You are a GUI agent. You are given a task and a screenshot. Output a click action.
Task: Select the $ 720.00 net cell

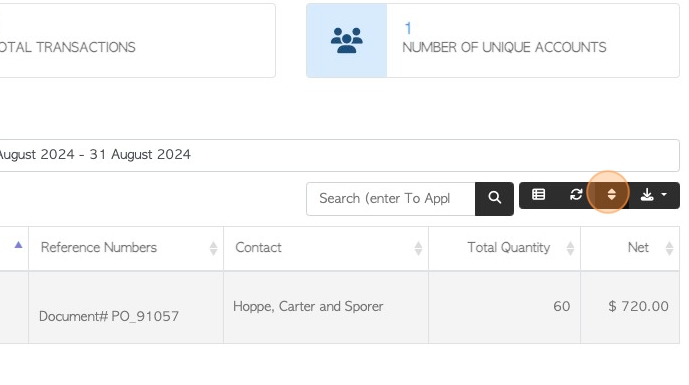(x=638, y=306)
